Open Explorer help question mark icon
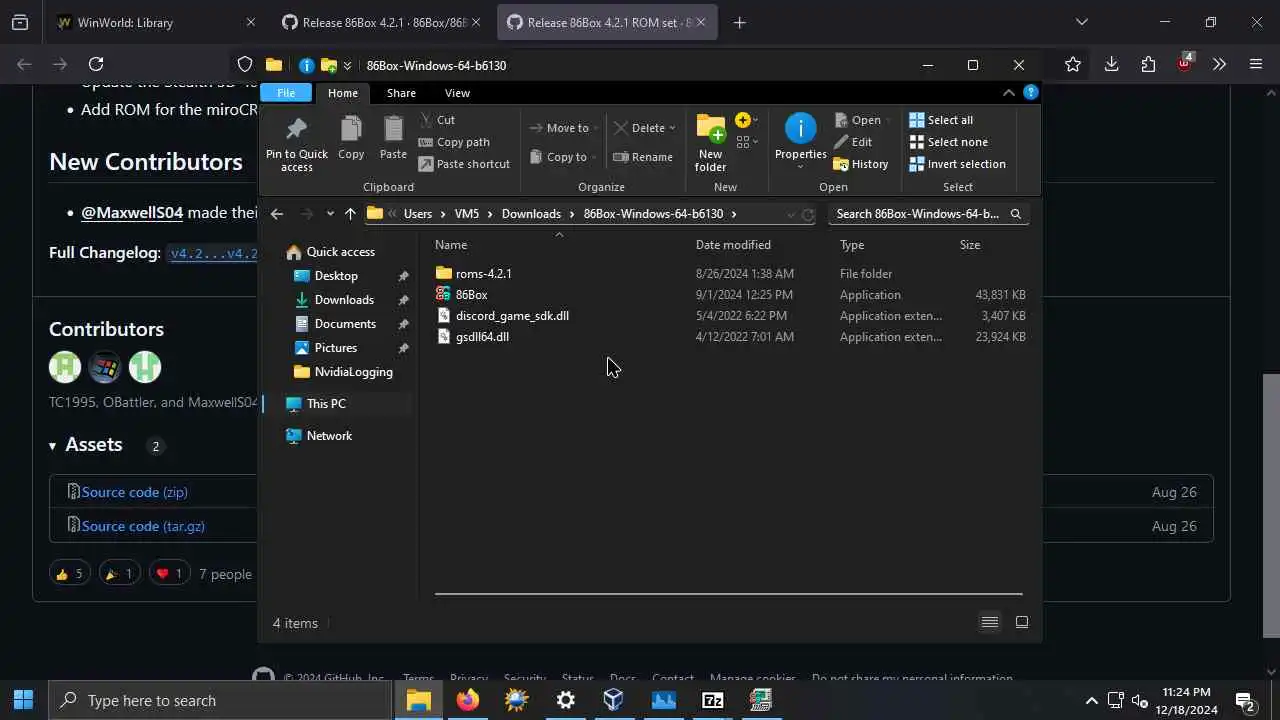This screenshot has height=720, width=1280. 1030,93
